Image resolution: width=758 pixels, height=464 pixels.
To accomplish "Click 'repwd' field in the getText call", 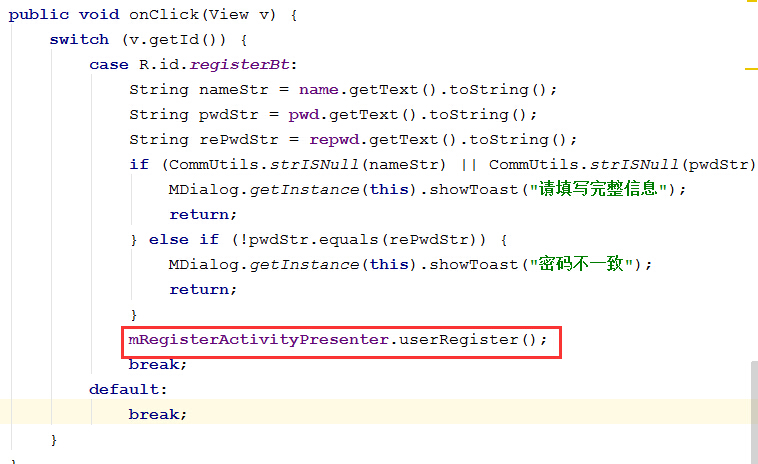I will coord(334,140).
